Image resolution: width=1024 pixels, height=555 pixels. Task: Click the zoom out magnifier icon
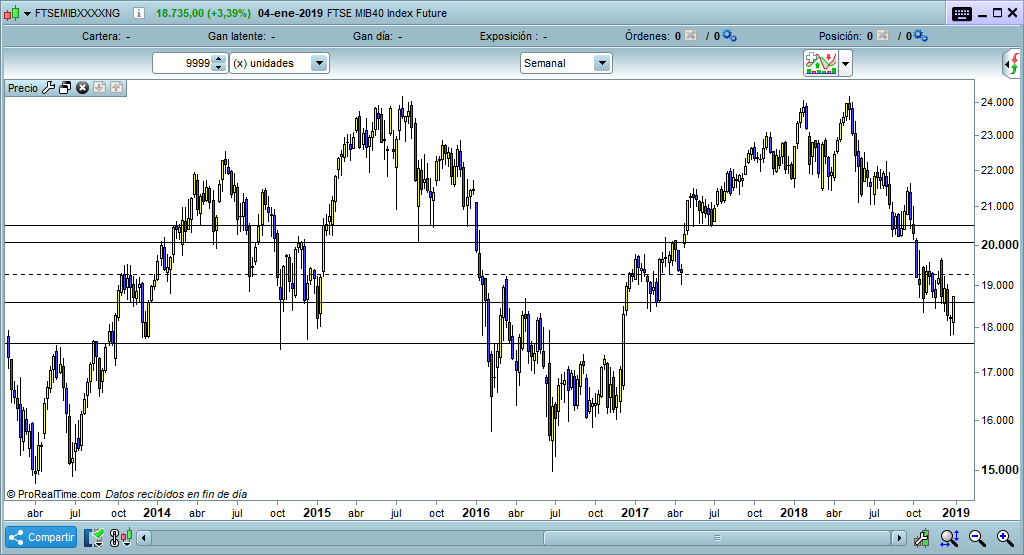coord(976,538)
